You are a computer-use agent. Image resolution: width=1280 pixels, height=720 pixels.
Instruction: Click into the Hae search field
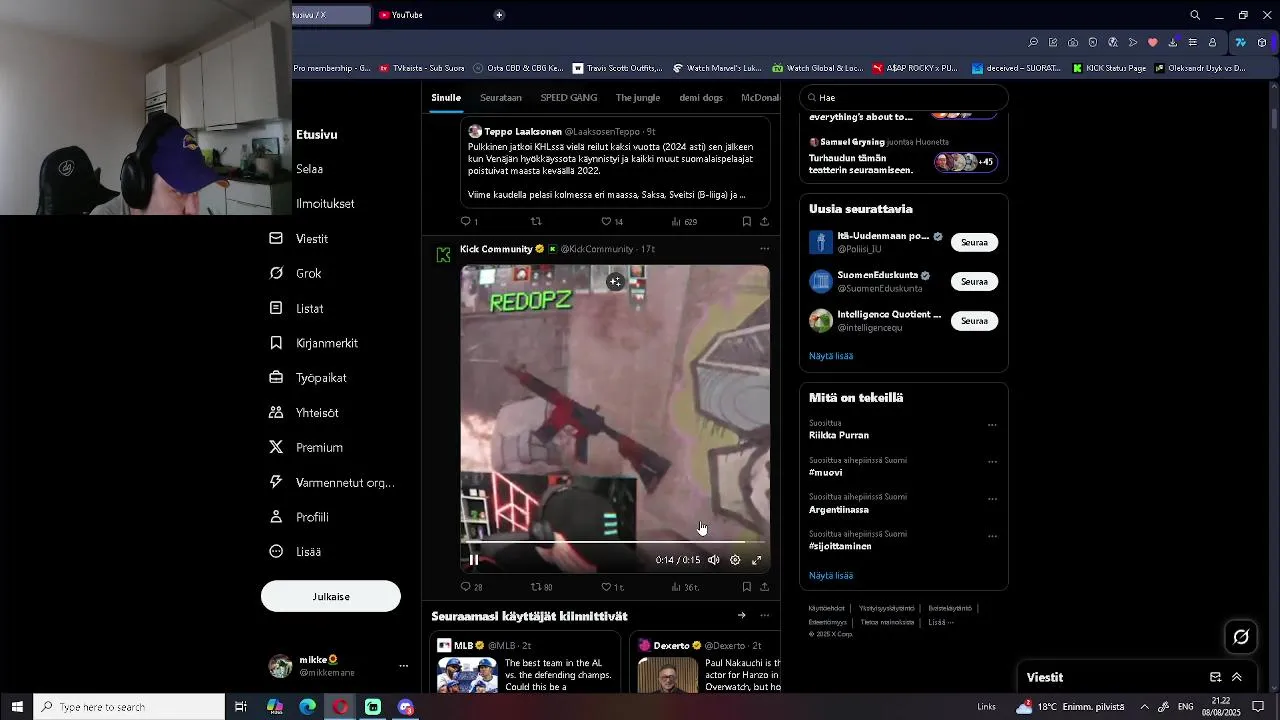[904, 98]
